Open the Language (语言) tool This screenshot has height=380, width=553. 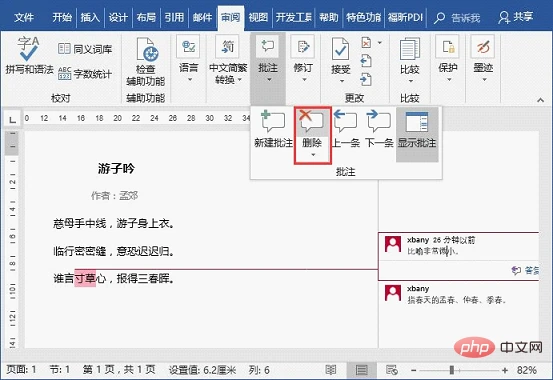[188, 59]
